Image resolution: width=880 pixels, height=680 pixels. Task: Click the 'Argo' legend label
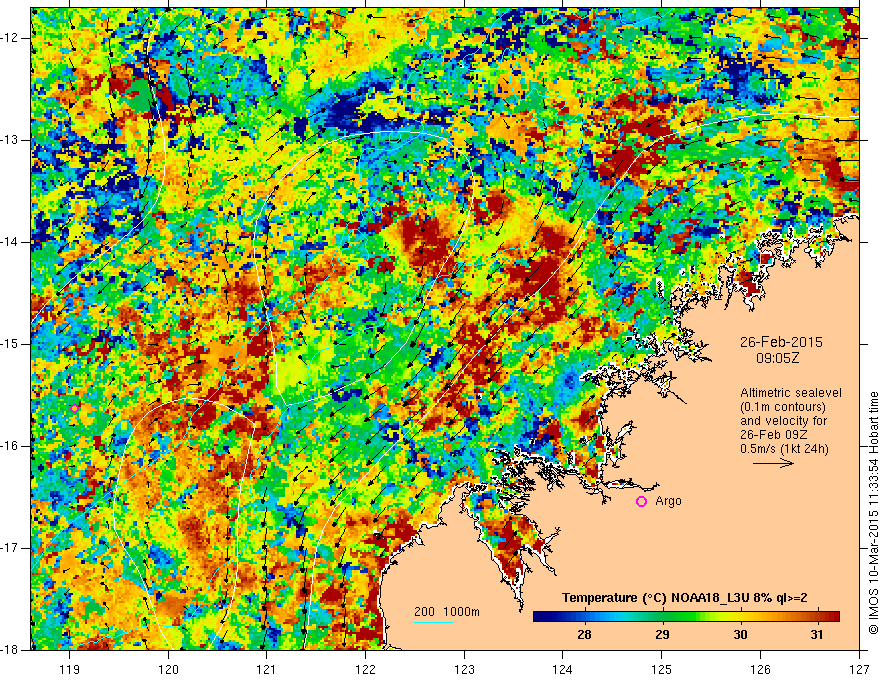coord(668,501)
